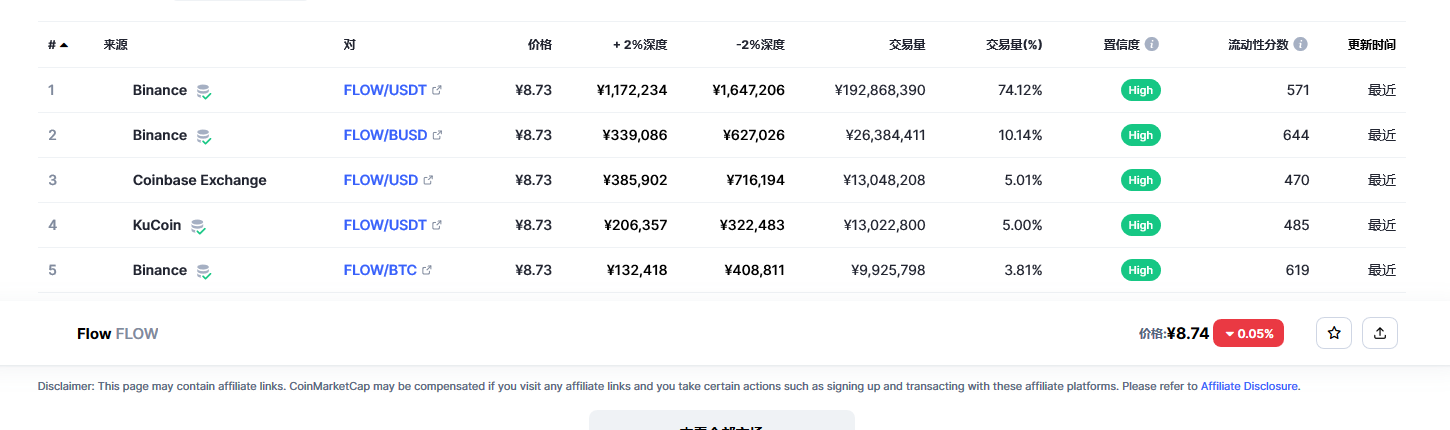Click the share upload icon button
Viewport: 1450px width, 430px height.
tap(1380, 333)
